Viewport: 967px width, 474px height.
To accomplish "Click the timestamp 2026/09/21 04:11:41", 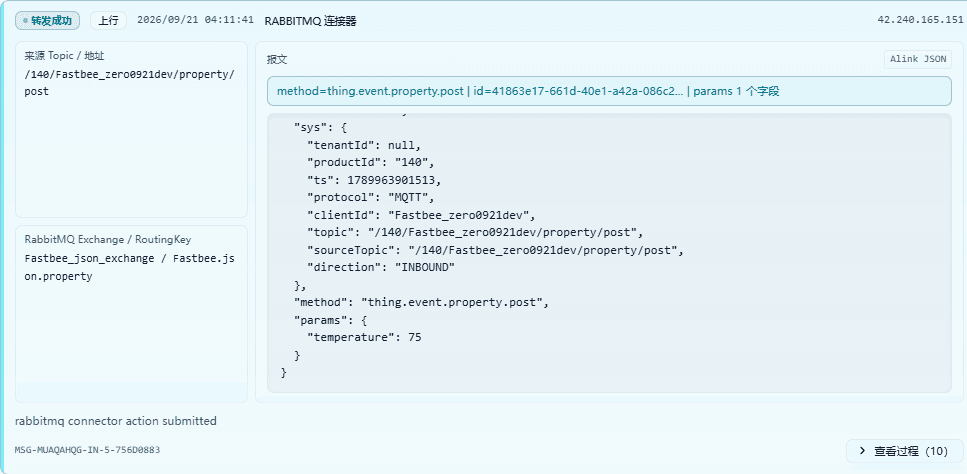I will coord(195,20).
